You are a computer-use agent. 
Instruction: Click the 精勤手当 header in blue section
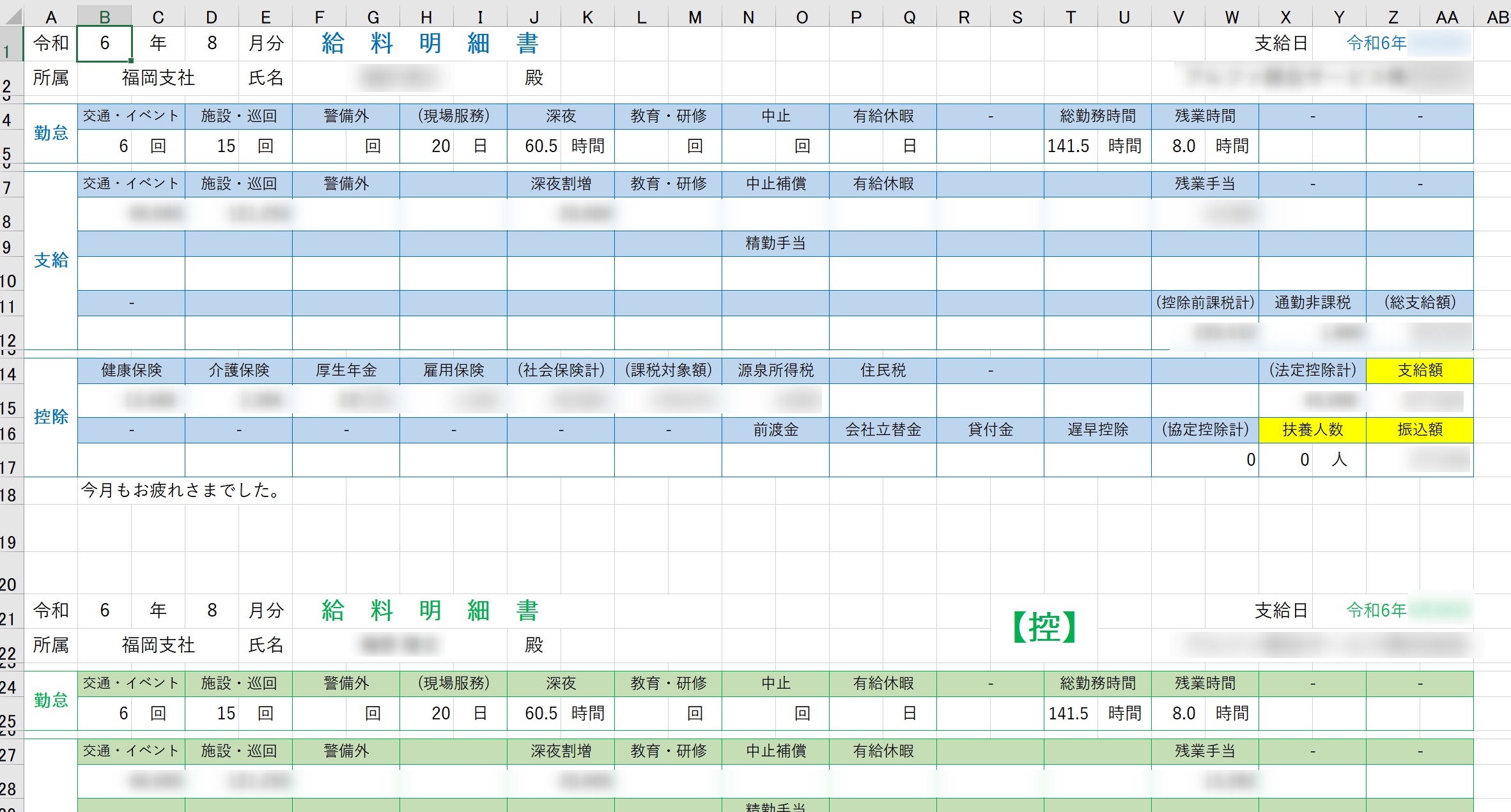(x=775, y=243)
